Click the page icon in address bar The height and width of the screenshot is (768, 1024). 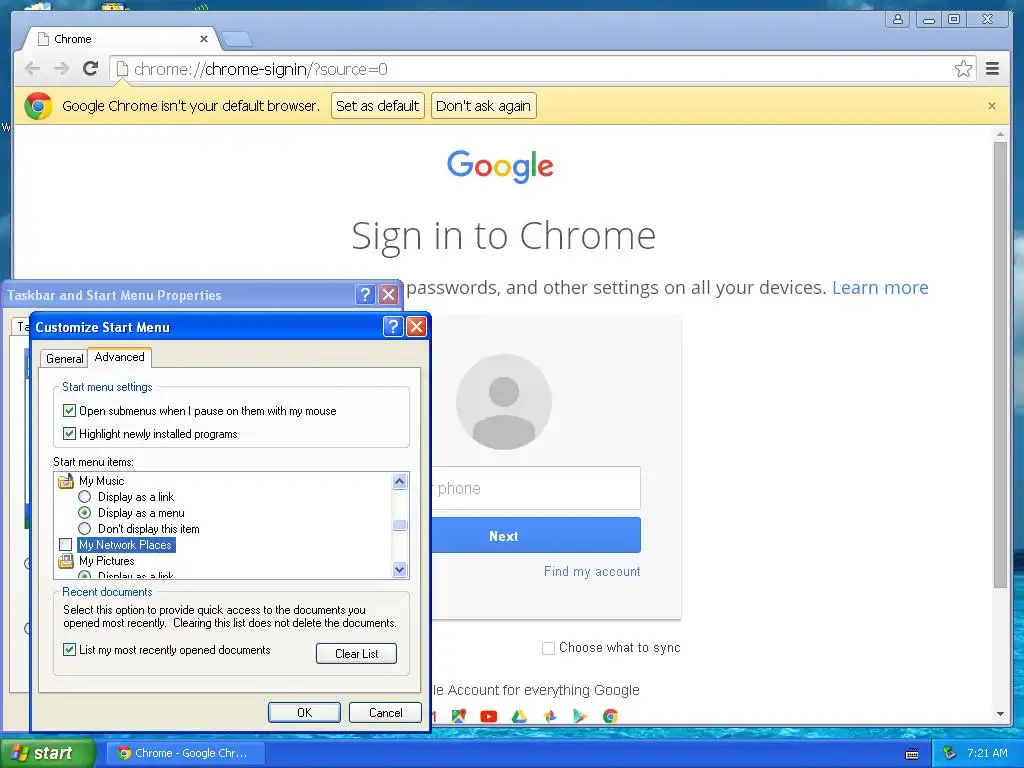[122, 69]
